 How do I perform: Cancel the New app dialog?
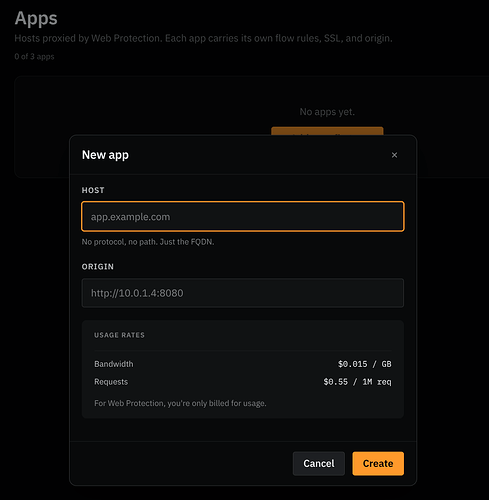pyautogui.click(x=319, y=463)
